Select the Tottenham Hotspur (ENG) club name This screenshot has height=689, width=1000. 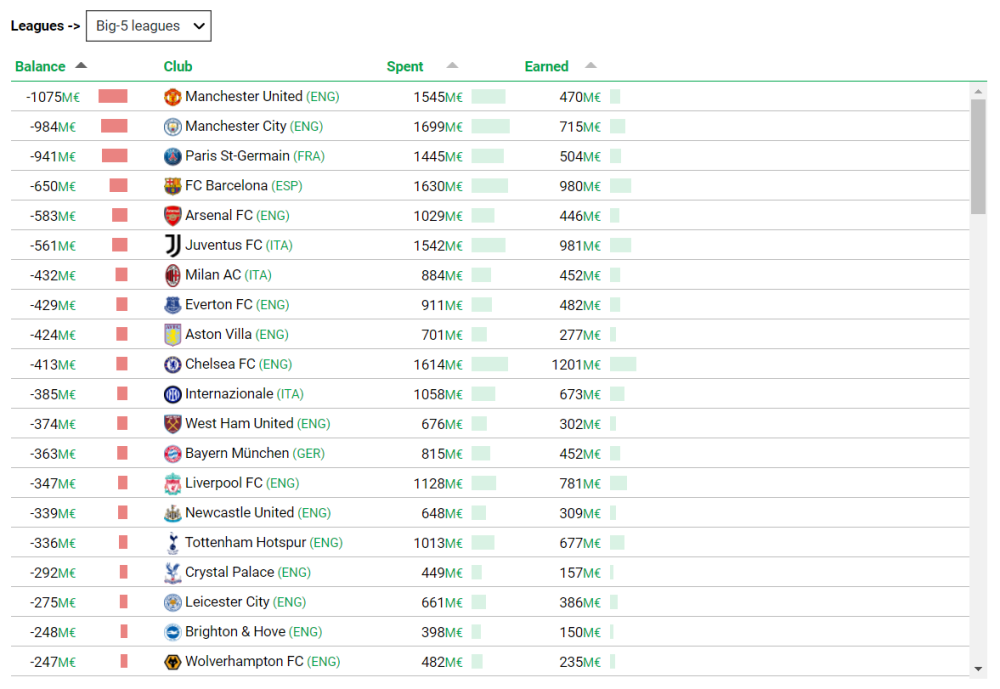click(264, 543)
